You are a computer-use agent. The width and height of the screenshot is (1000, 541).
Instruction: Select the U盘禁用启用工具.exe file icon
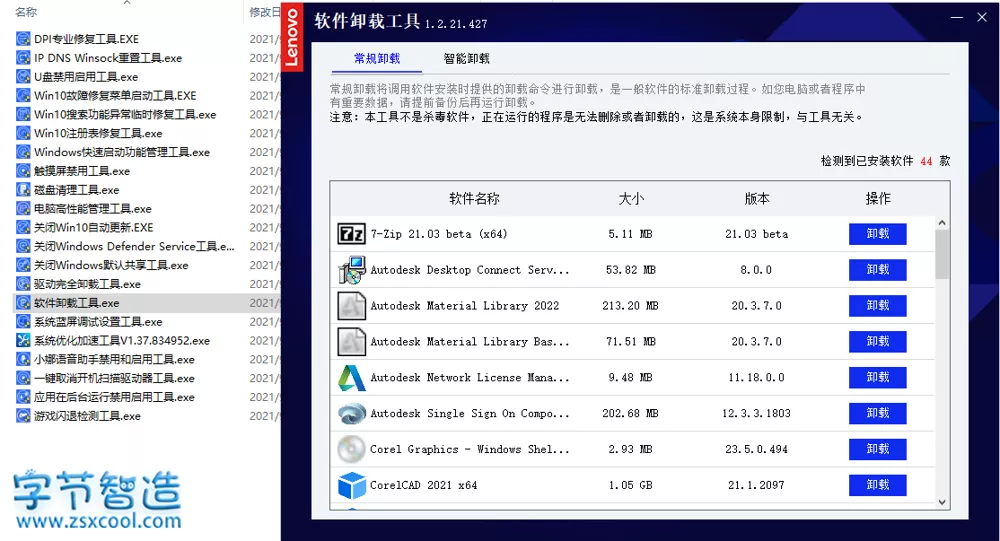[23, 77]
